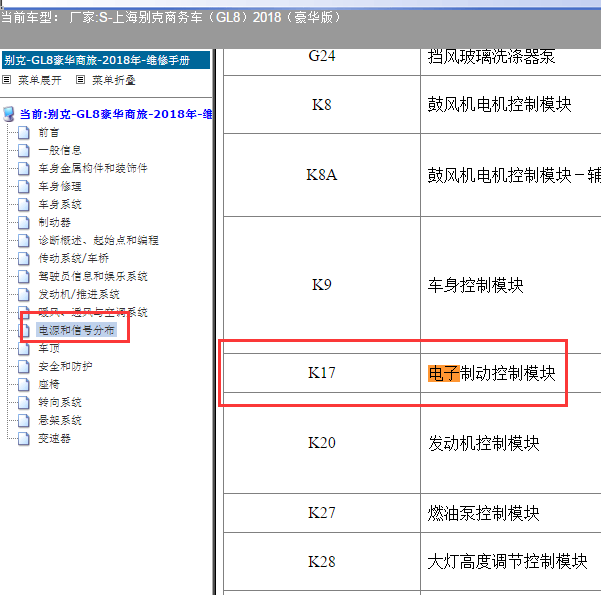
Task: Click the document icon beside 悬架系统
Action: click(x=26, y=420)
